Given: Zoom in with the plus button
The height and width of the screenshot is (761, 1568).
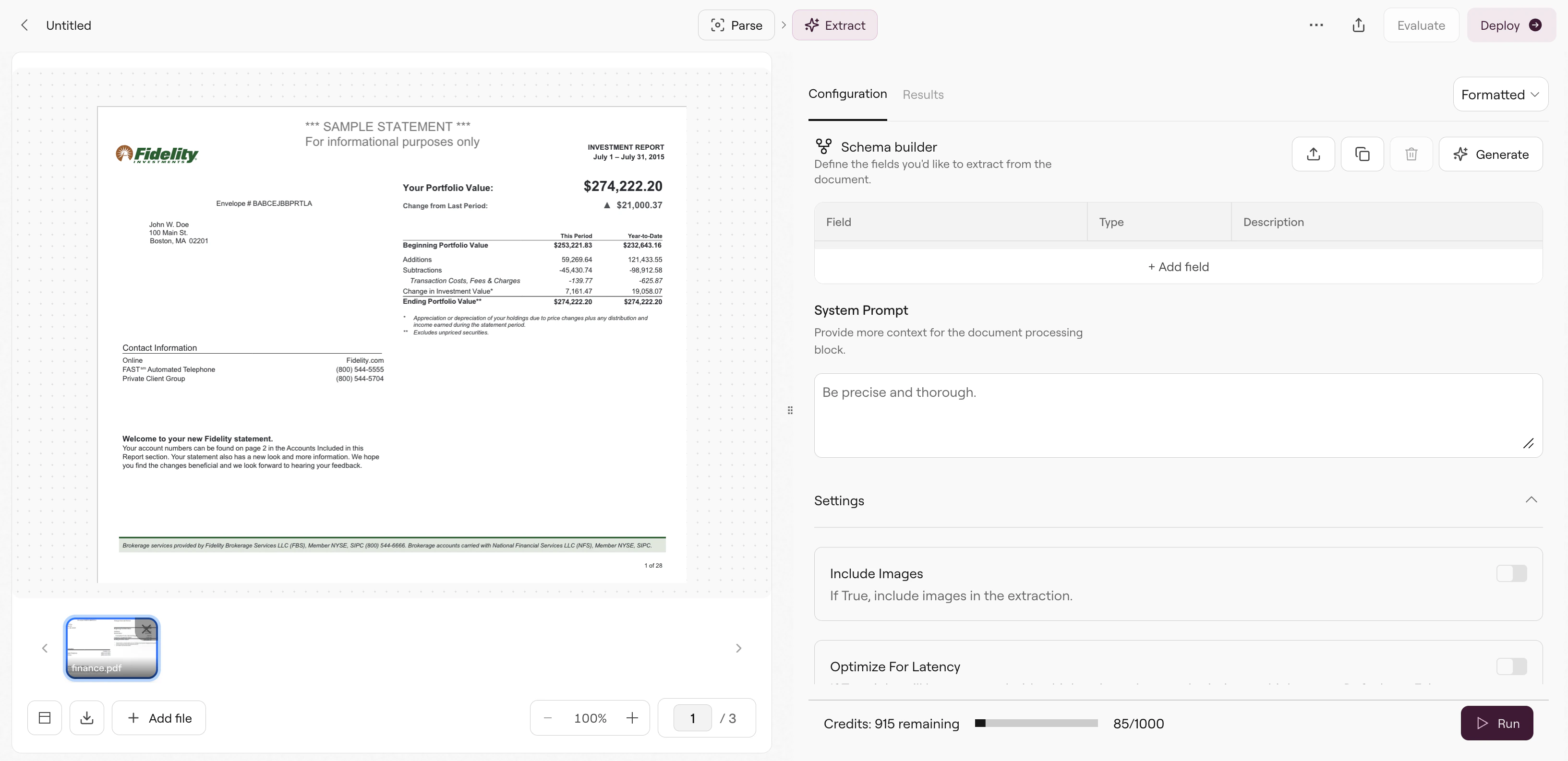Looking at the screenshot, I should 632,718.
